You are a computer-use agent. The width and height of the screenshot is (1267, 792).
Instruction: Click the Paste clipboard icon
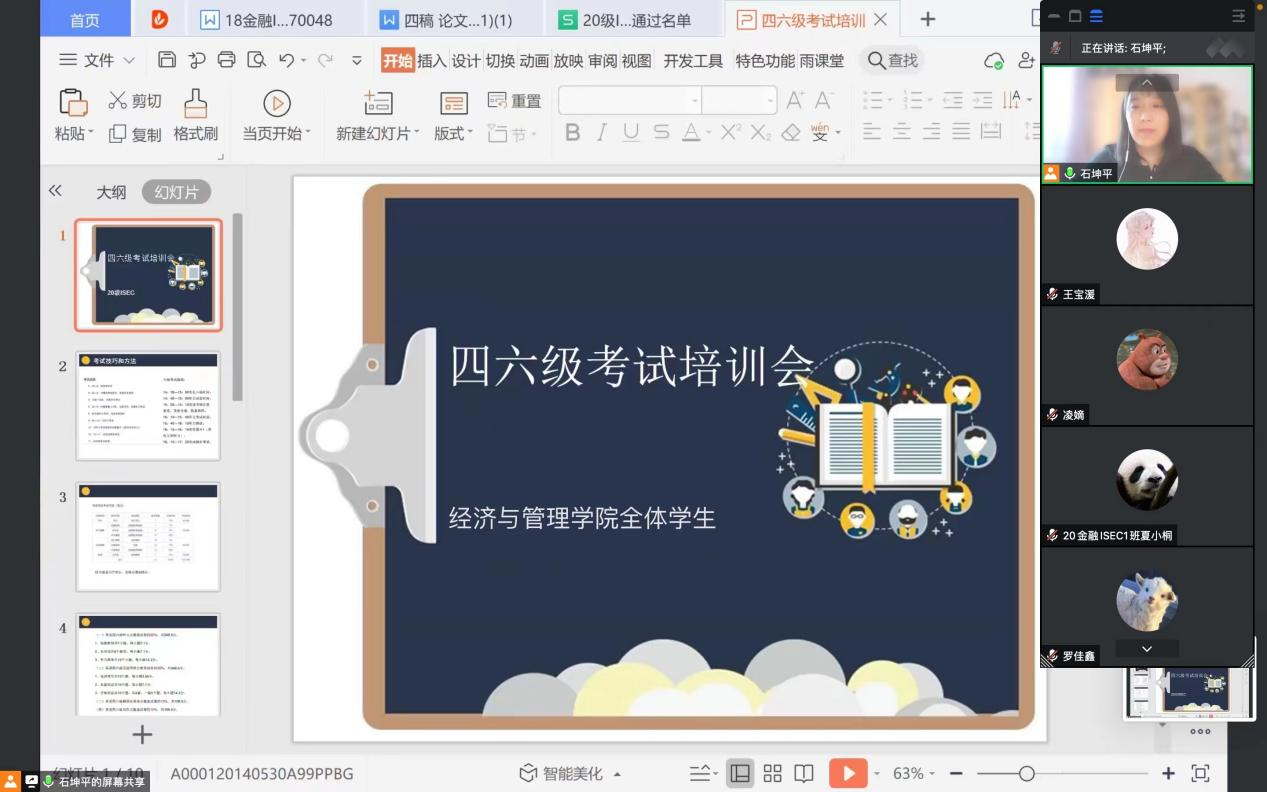click(x=73, y=102)
